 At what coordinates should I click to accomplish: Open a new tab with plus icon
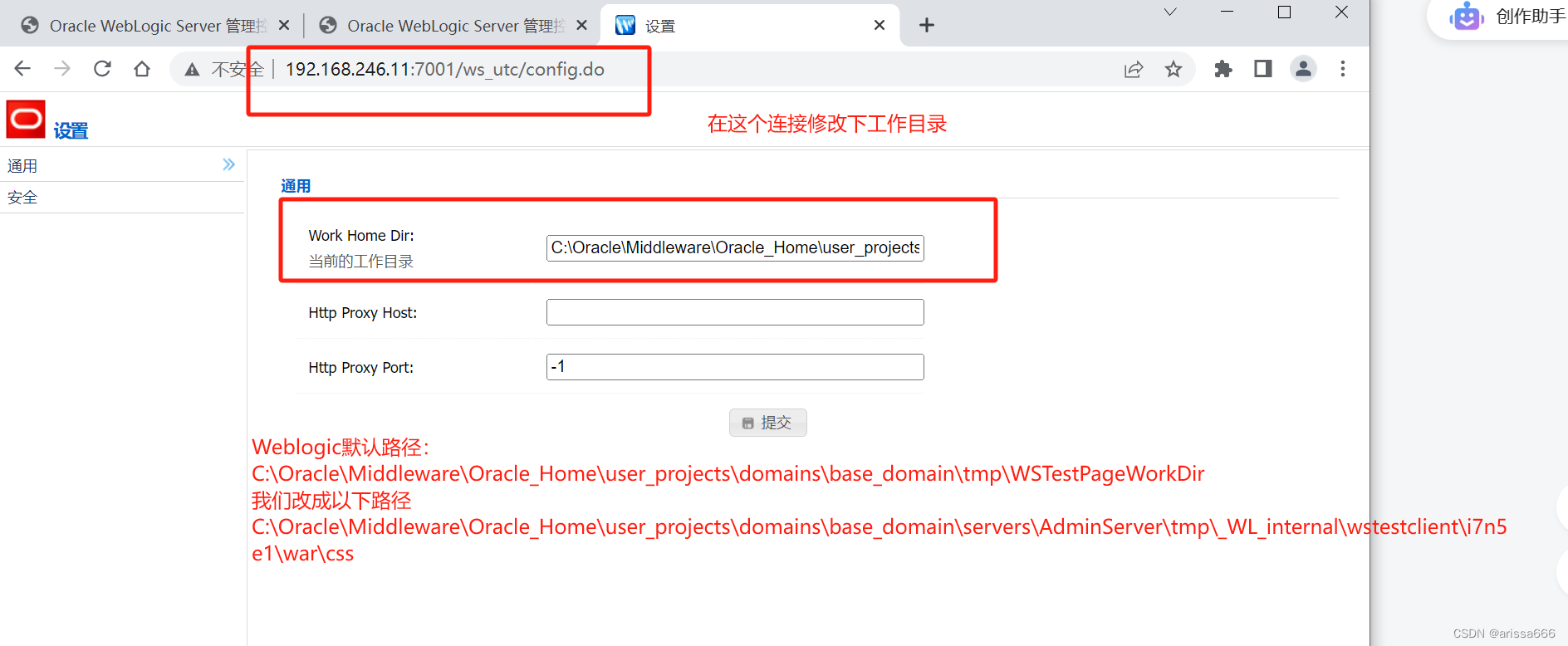coord(927,26)
